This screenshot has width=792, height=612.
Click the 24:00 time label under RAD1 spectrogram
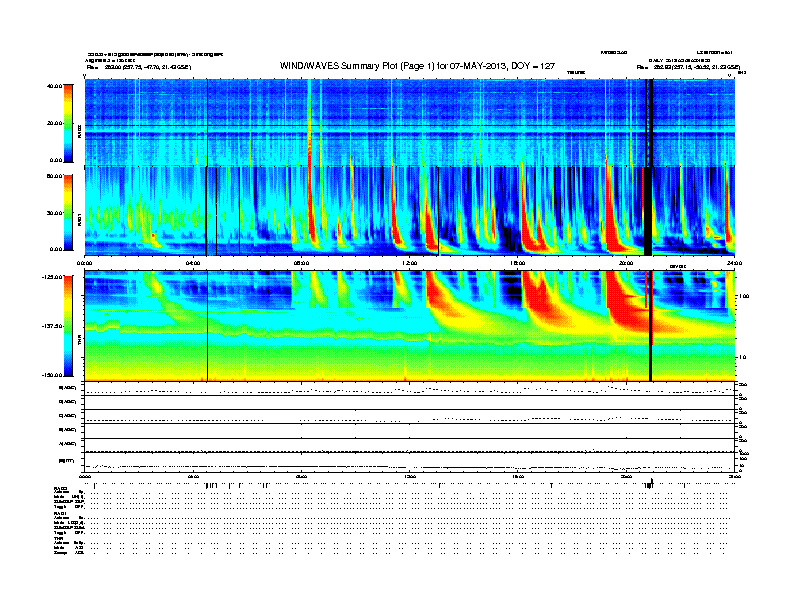[734, 263]
